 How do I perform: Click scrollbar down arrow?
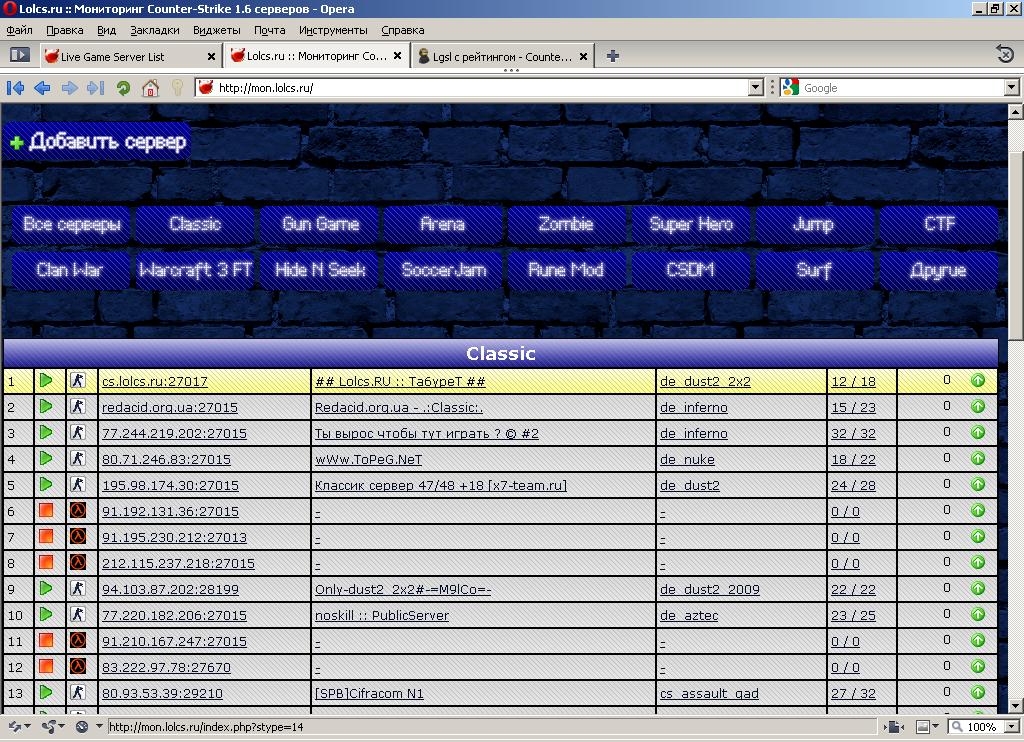pyautogui.click(x=1016, y=706)
